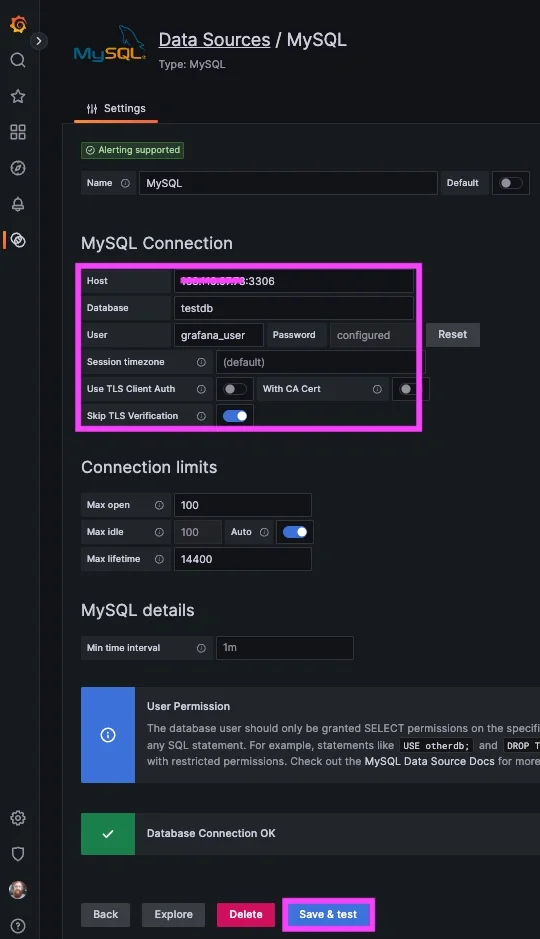Edit the Max open field with 100
Viewport: 540px width, 939px height.
[242, 505]
